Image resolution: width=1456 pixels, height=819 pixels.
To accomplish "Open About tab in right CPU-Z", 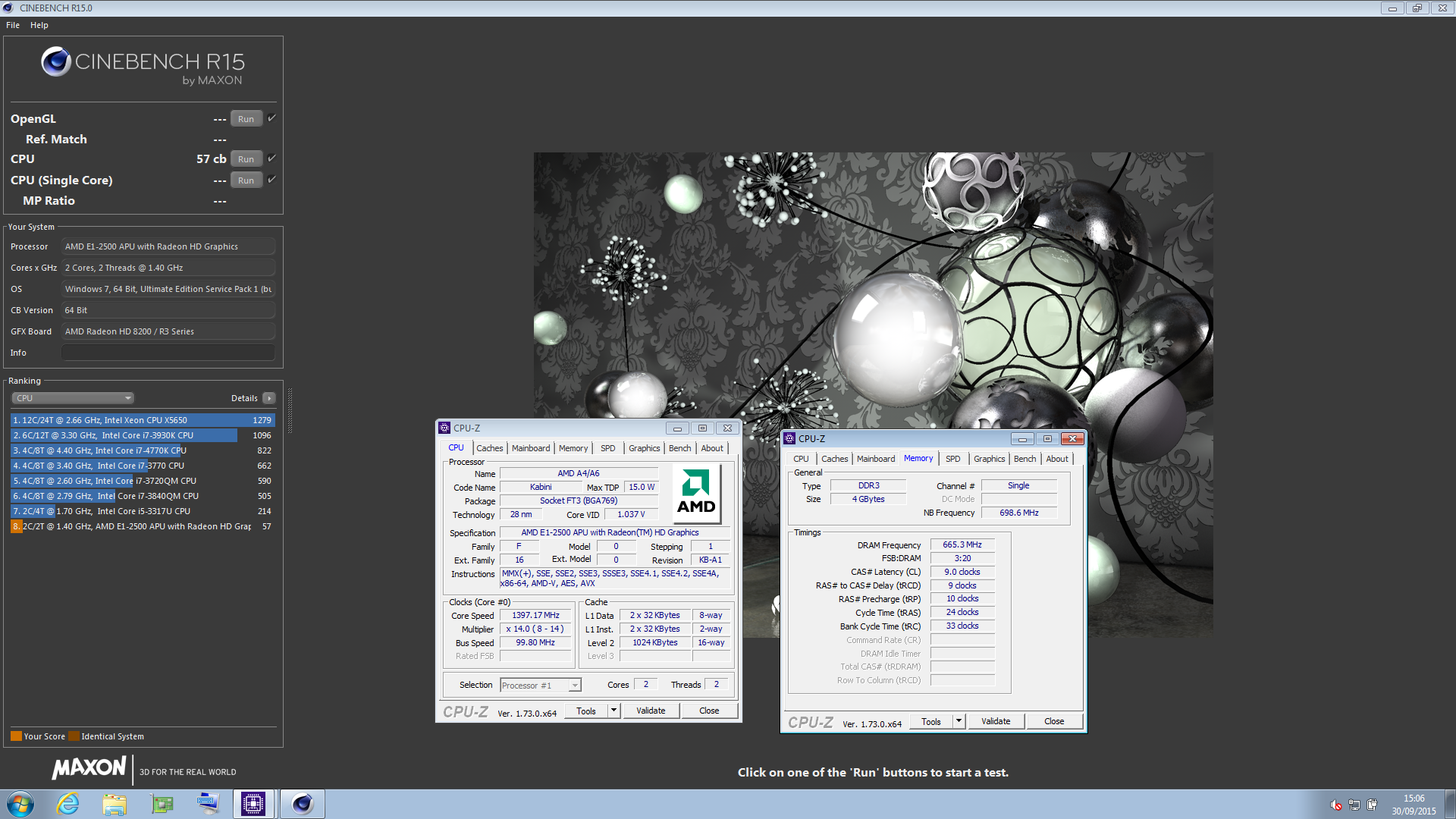I will (1057, 459).
